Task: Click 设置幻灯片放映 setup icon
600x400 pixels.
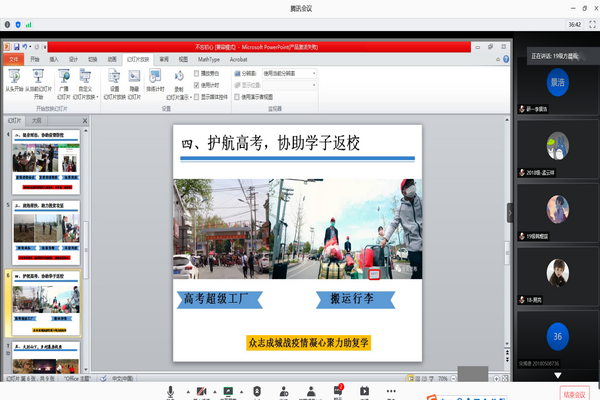Action: 115,78
